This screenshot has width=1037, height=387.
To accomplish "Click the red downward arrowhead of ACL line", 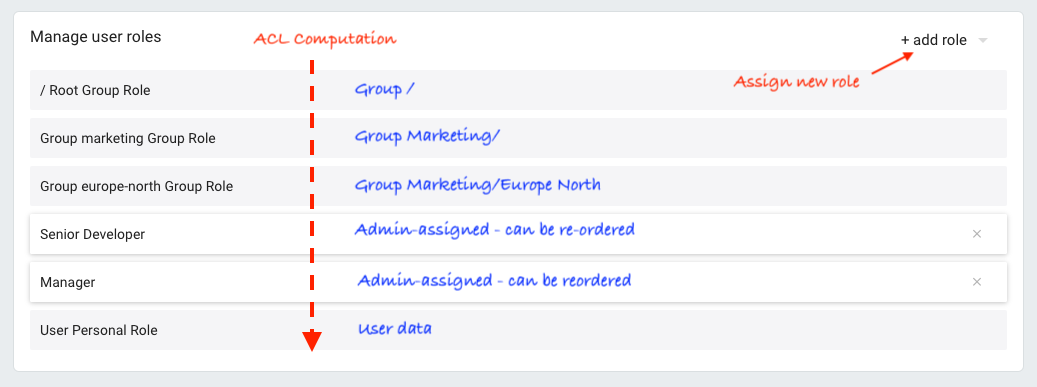I will click(x=311, y=341).
